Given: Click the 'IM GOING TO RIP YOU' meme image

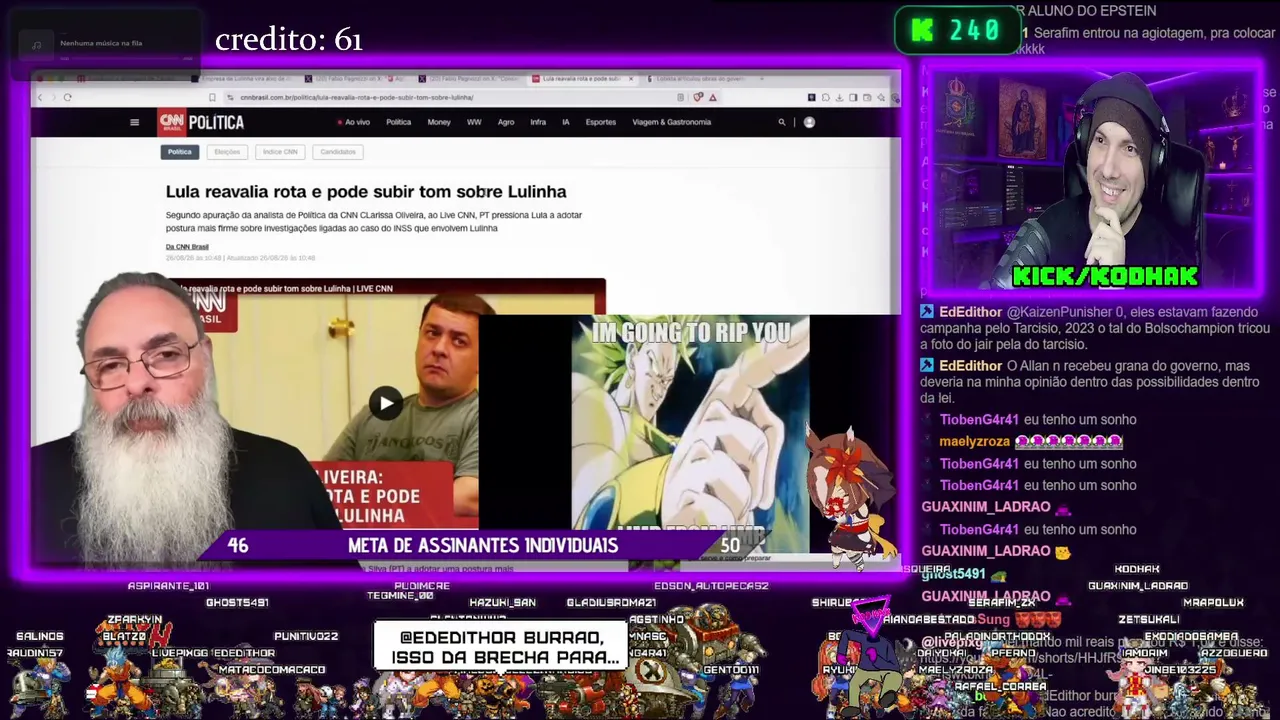Looking at the screenshot, I should 690,432.
